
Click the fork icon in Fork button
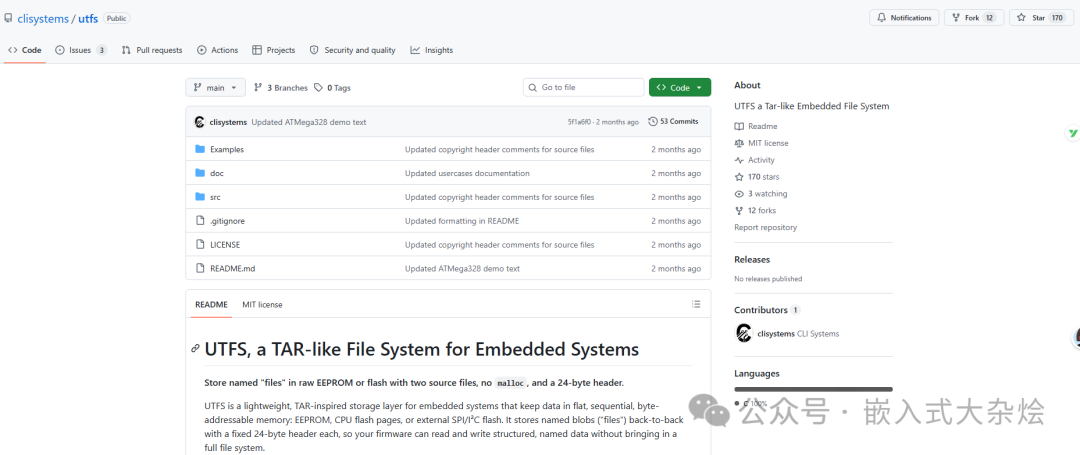(956, 18)
